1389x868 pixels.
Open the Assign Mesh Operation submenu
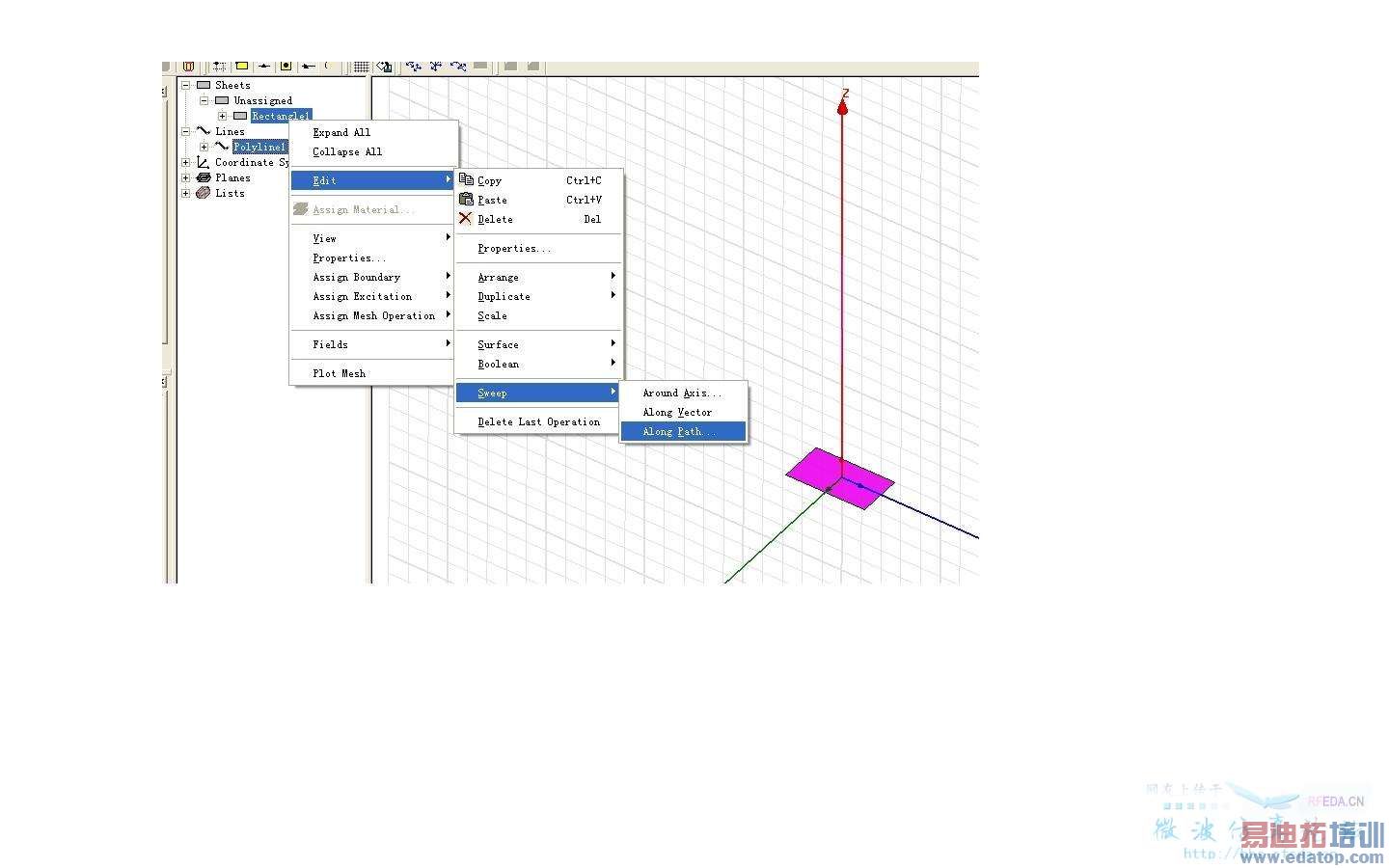point(373,315)
